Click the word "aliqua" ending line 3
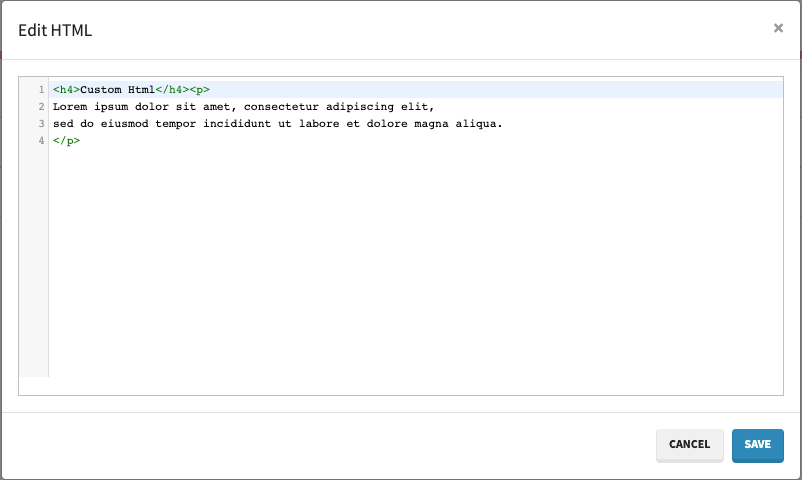Image resolution: width=802 pixels, height=480 pixels. tap(478, 124)
